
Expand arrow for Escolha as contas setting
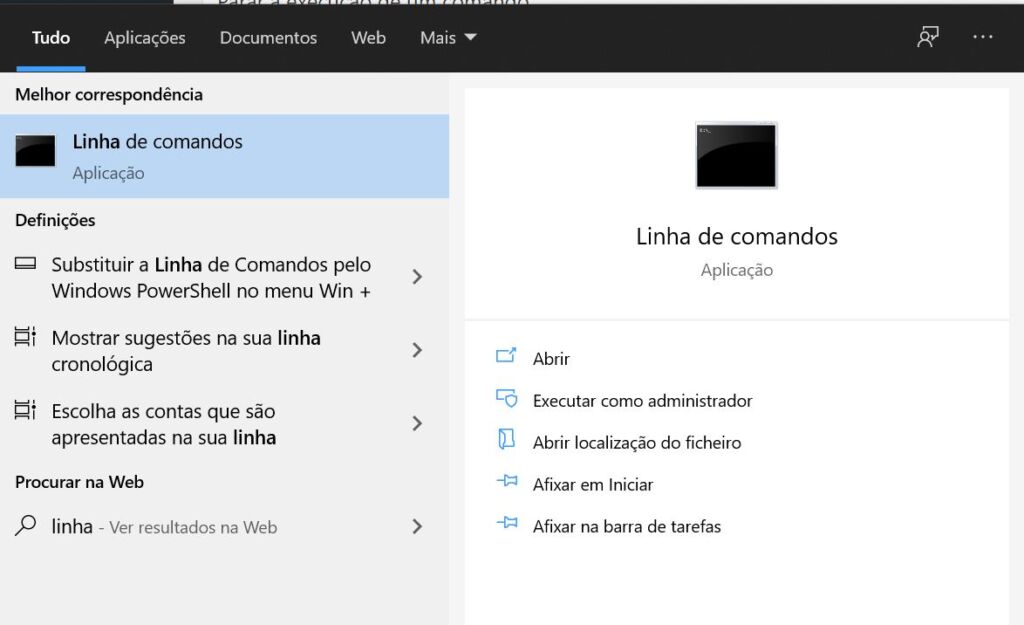417,423
